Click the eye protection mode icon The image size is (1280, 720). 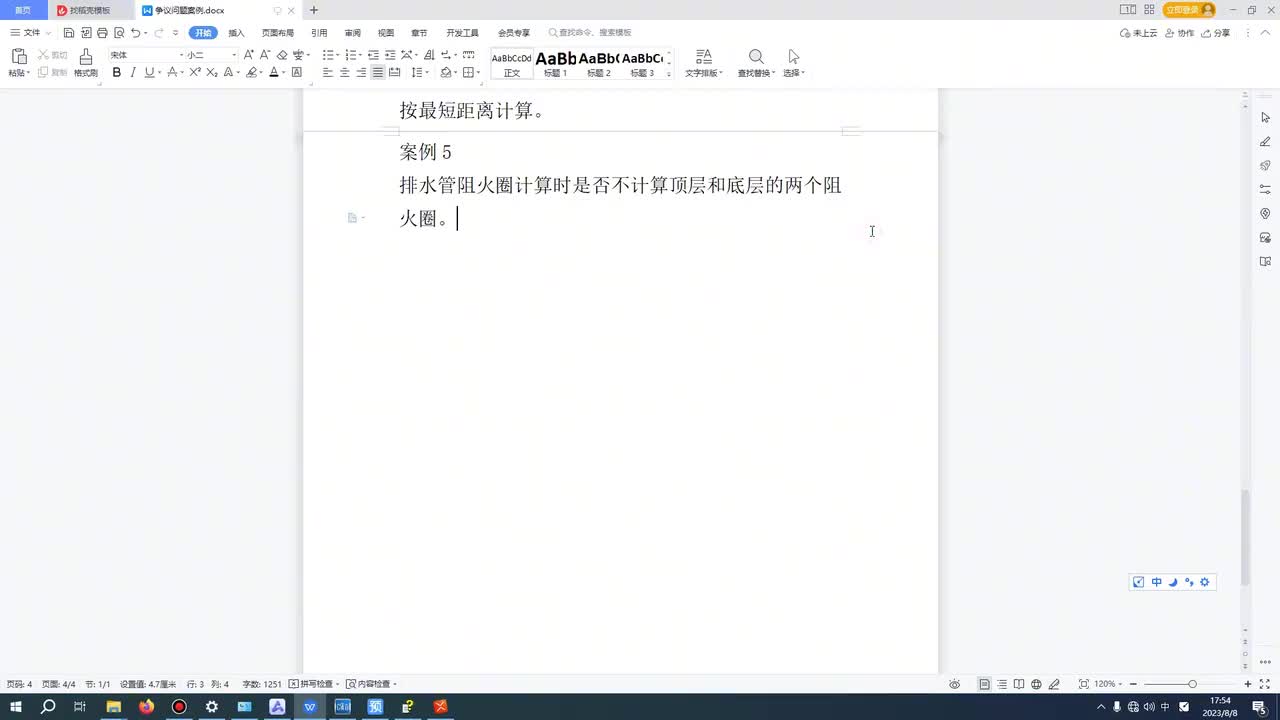tap(954, 684)
